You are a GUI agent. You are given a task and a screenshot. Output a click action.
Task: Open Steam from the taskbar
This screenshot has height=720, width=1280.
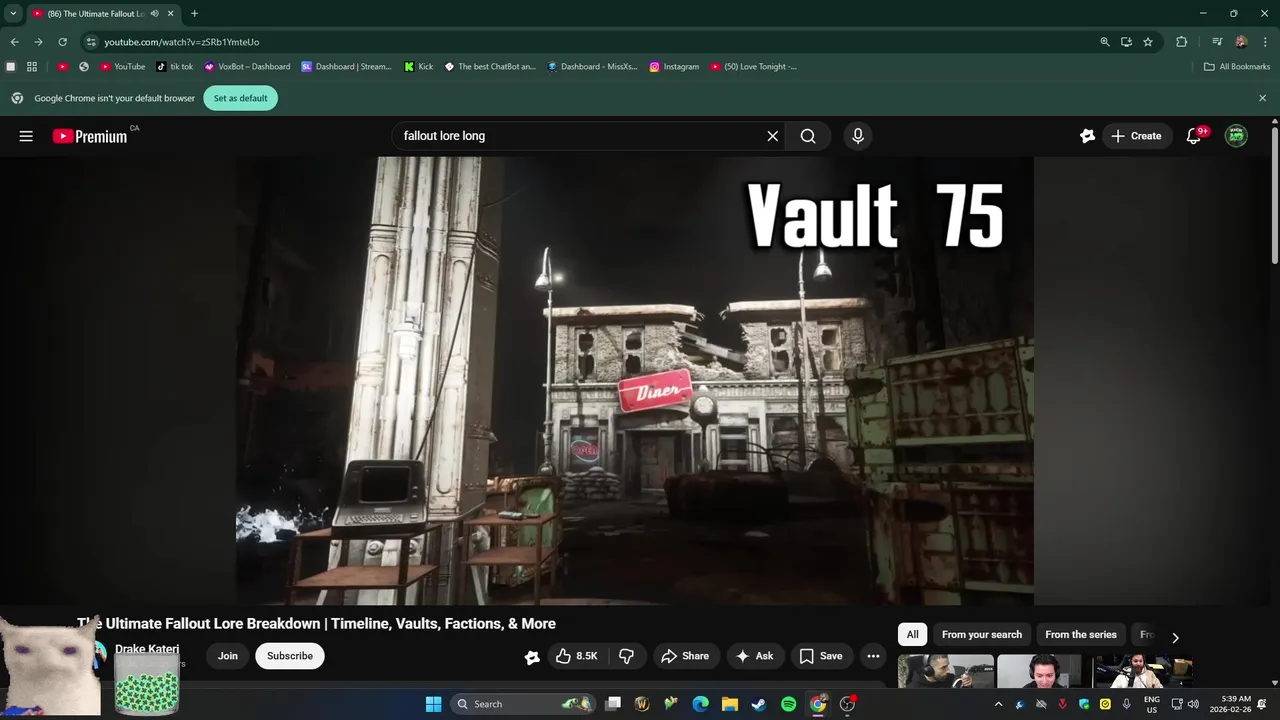pyautogui.click(x=759, y=704)
